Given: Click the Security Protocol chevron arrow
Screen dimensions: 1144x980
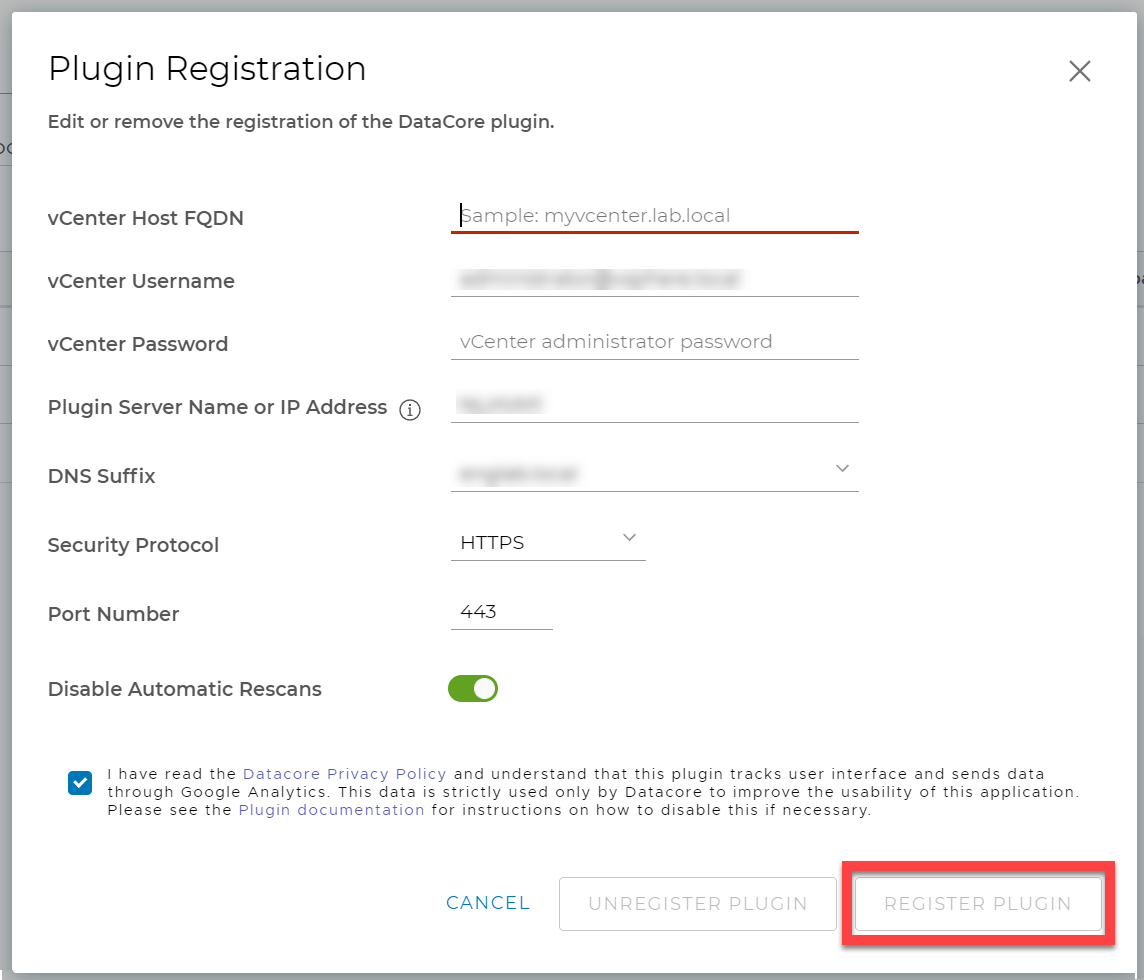Looking at the screenshot, I should click(x=629, y=539).
